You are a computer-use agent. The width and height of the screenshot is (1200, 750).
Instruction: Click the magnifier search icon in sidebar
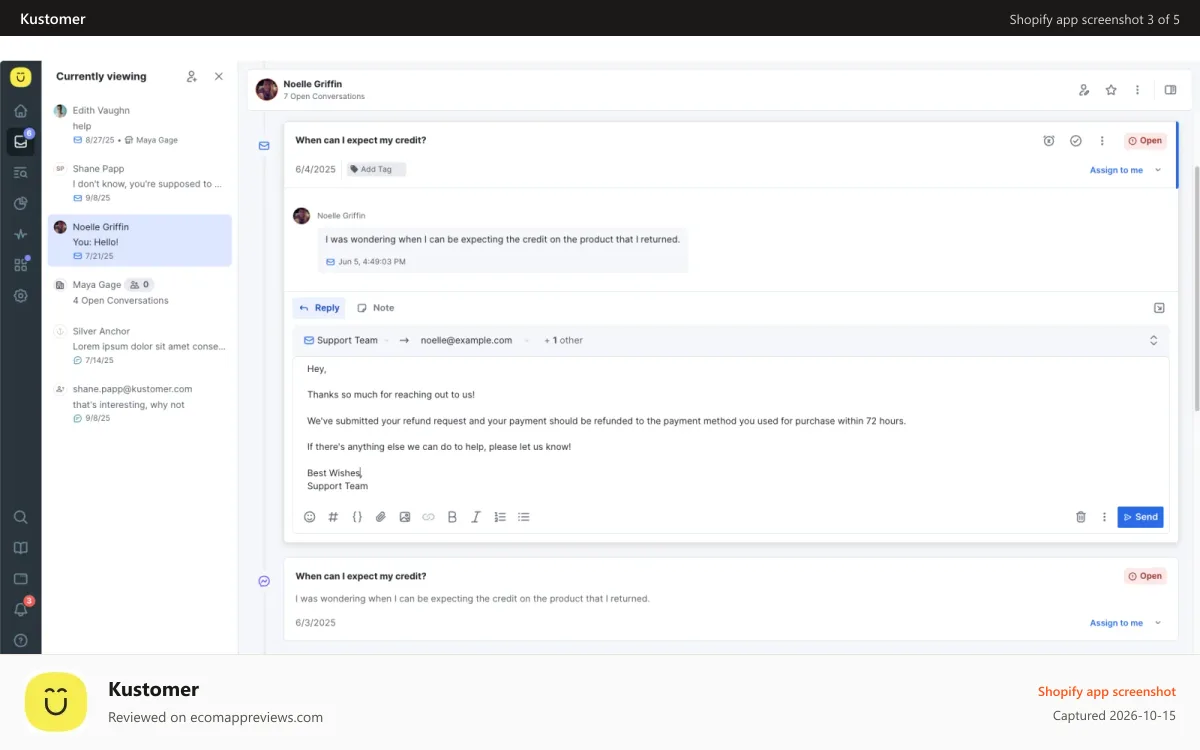20,517
